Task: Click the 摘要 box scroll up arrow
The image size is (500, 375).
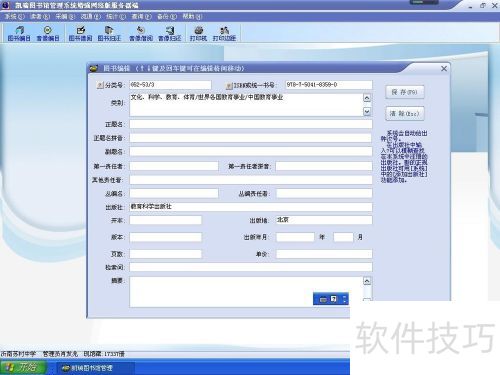Action: pos(367,281)
